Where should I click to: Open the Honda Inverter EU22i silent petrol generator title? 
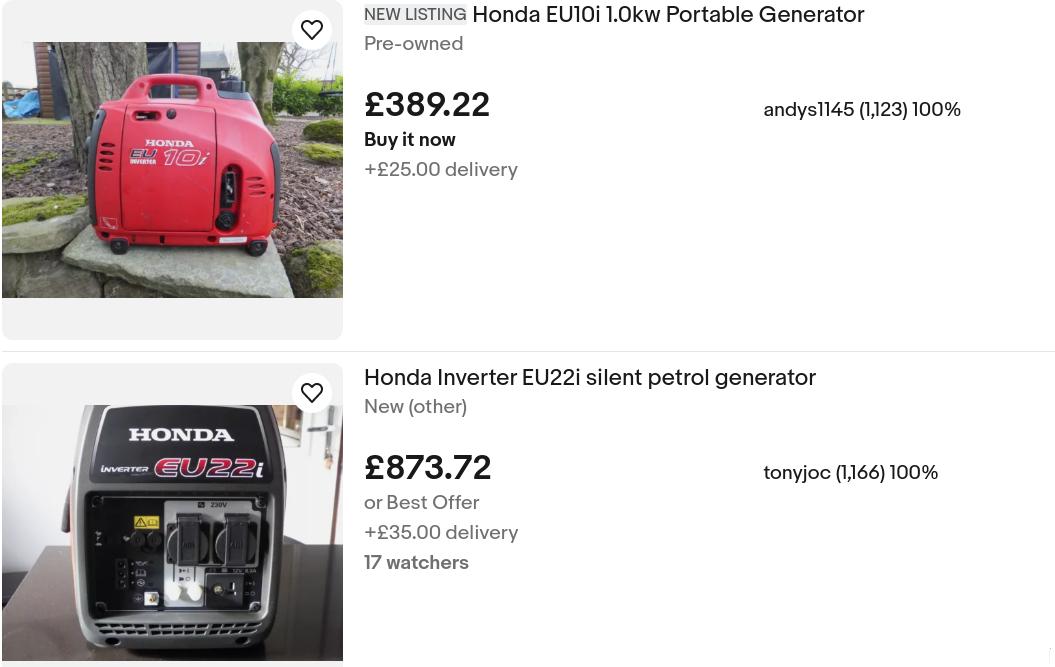pyautogui.click(x=590, y=378)
